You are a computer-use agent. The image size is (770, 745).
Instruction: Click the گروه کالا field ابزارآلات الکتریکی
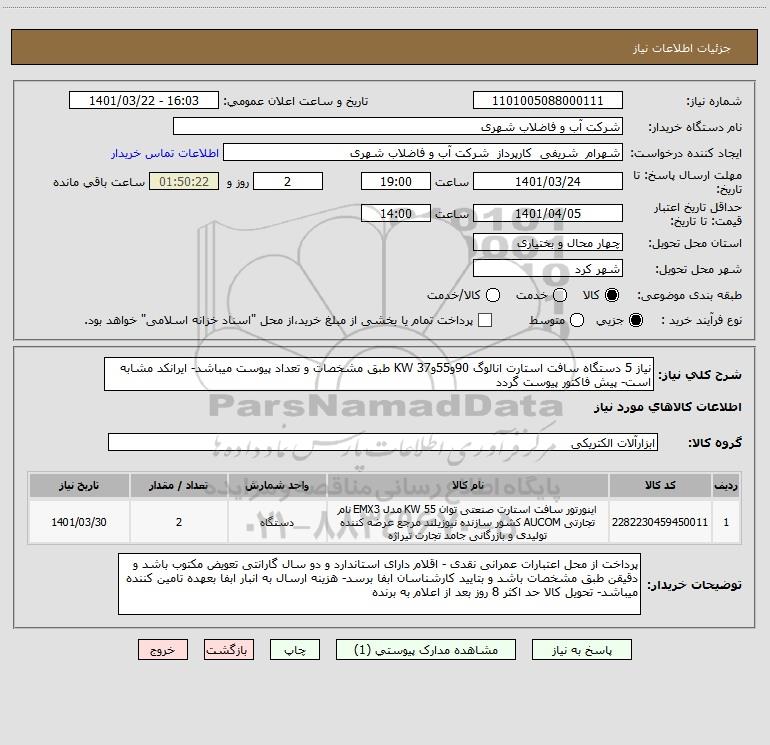click(x=383, y=442)
